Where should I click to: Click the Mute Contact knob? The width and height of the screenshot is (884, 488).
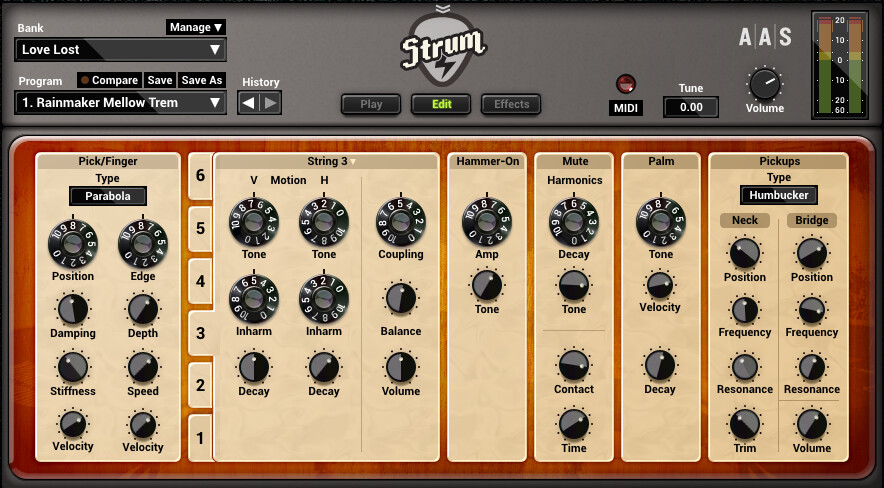[574, 365]
